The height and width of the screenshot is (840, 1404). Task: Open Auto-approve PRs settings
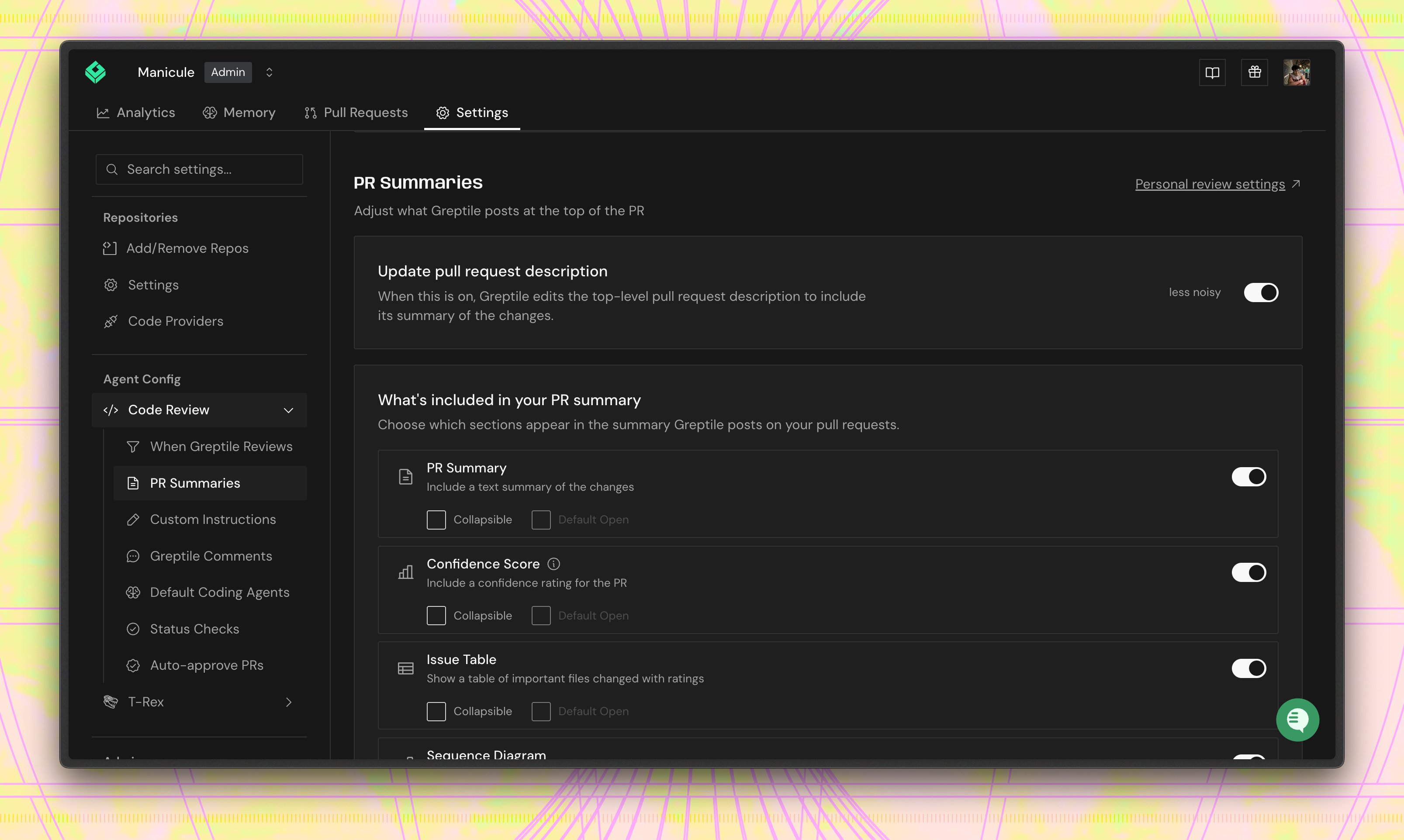tap(210, 666)
